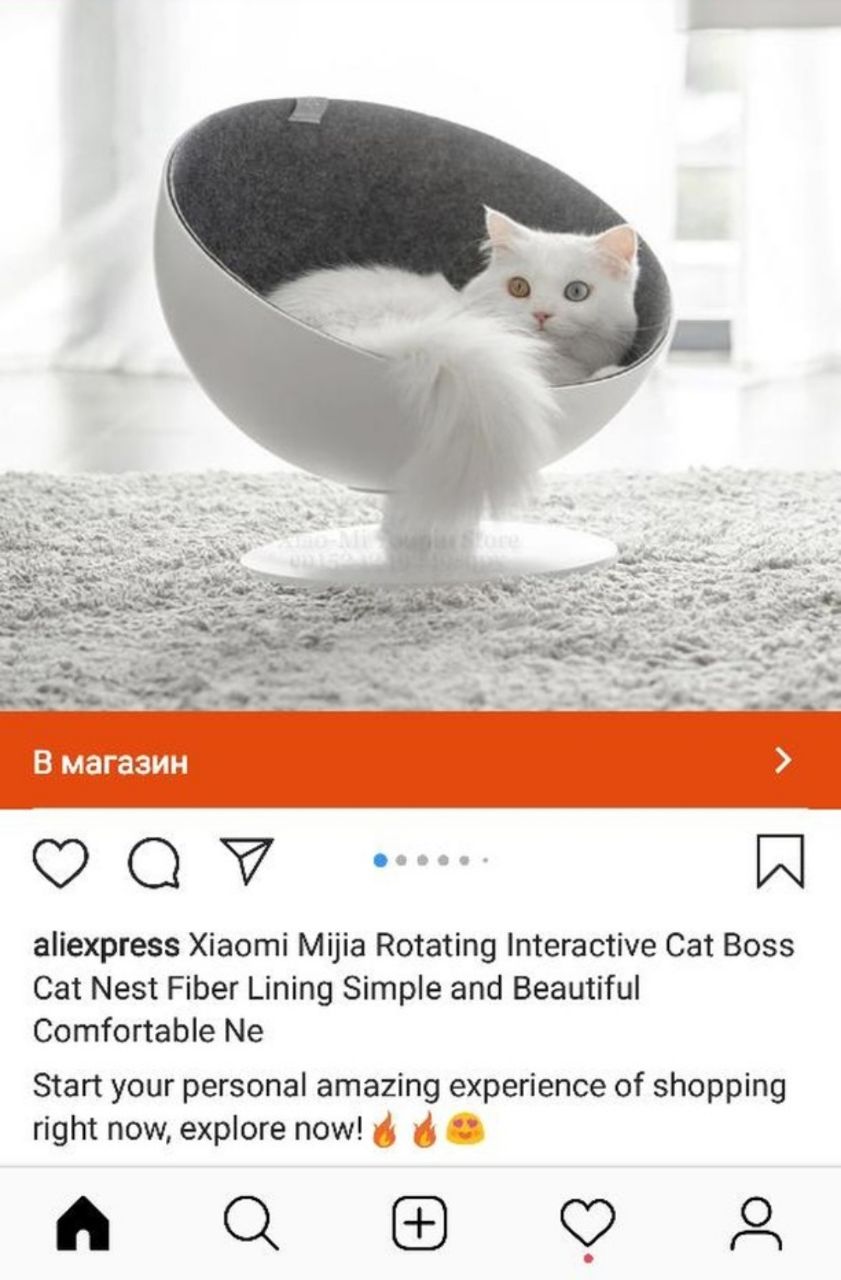Tap the 'В магазин' orange banner

click(420, 761)
